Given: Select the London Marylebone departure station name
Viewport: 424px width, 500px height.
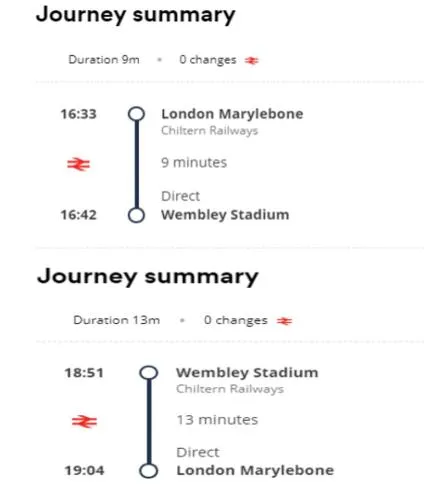Looking at the screenshot, I should click(232, 114).
